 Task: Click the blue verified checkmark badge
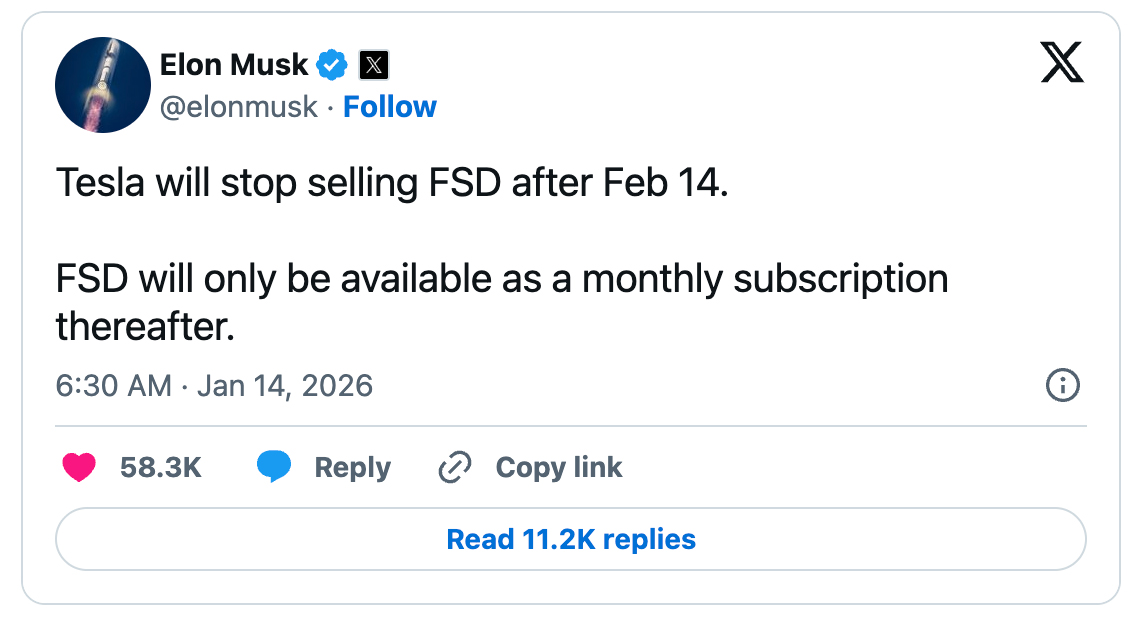click(x=332, y=66)
